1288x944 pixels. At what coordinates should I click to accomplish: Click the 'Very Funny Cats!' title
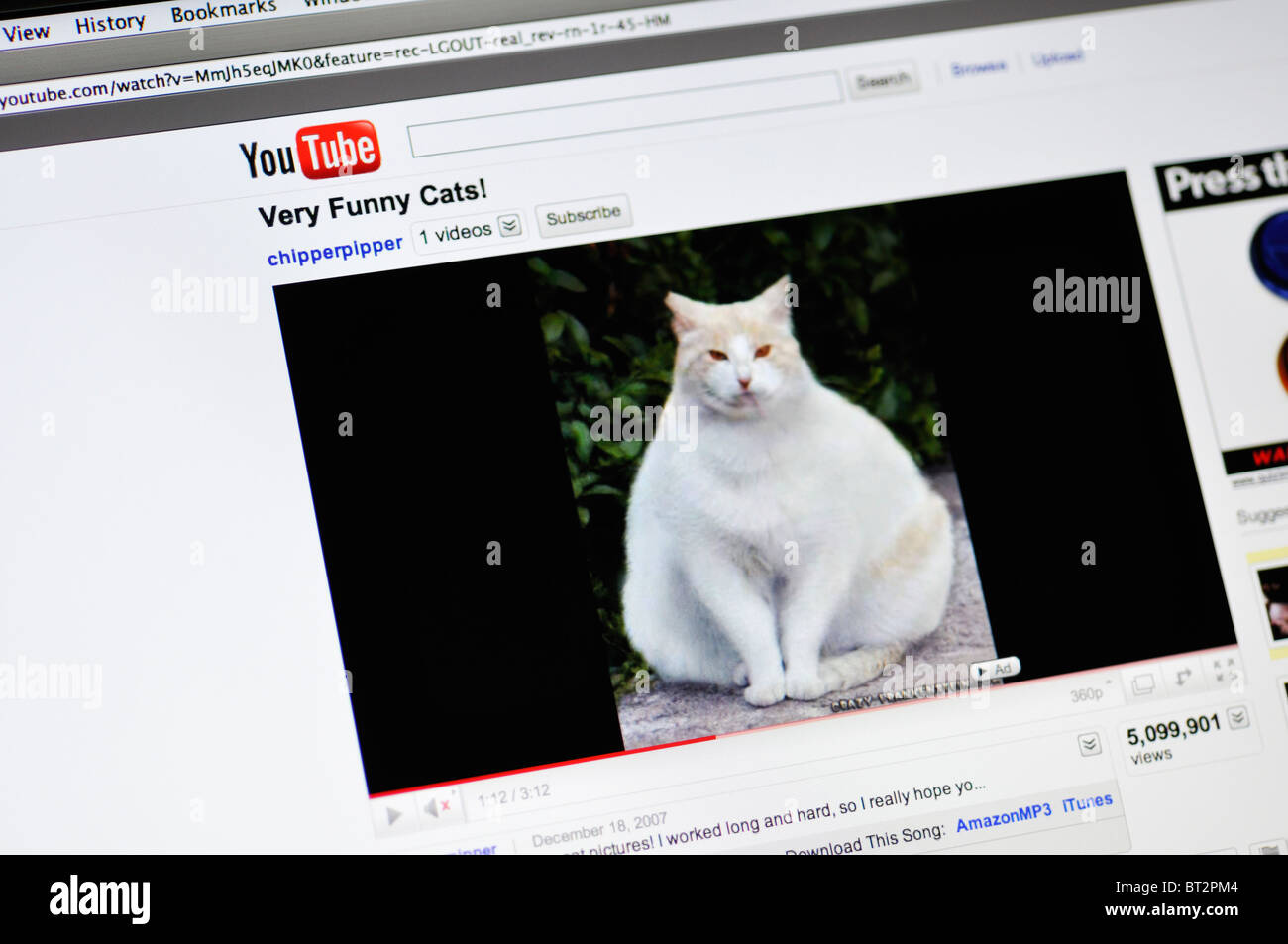(x=373, y=203)
